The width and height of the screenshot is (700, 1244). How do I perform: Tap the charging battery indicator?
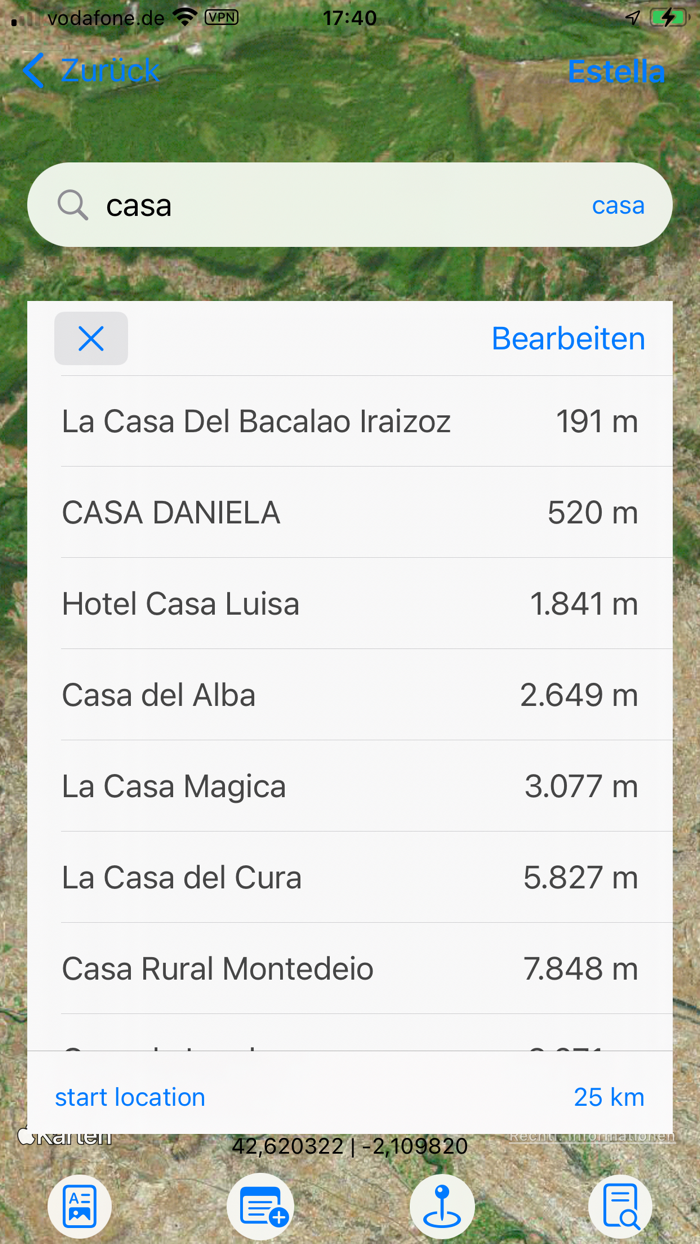[669, 16]
